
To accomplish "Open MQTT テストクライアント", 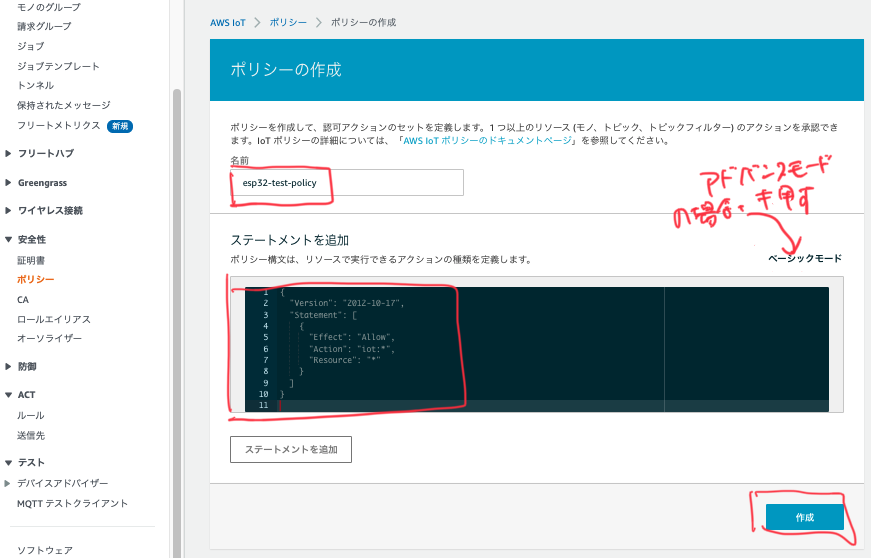I will click(72, 503).
